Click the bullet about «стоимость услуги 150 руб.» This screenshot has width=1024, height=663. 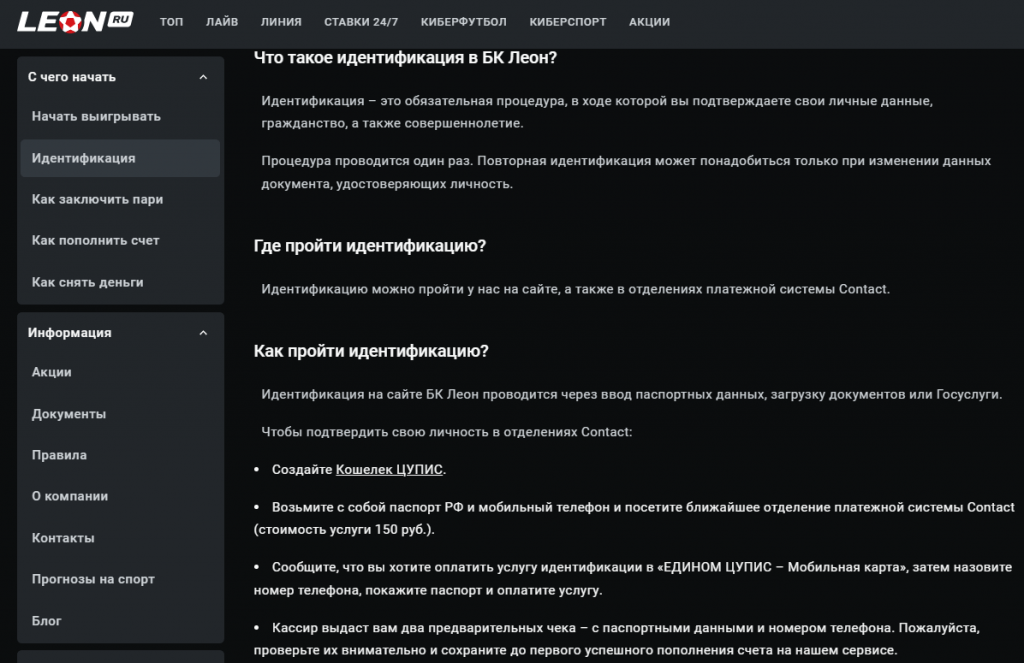(634, 518)
